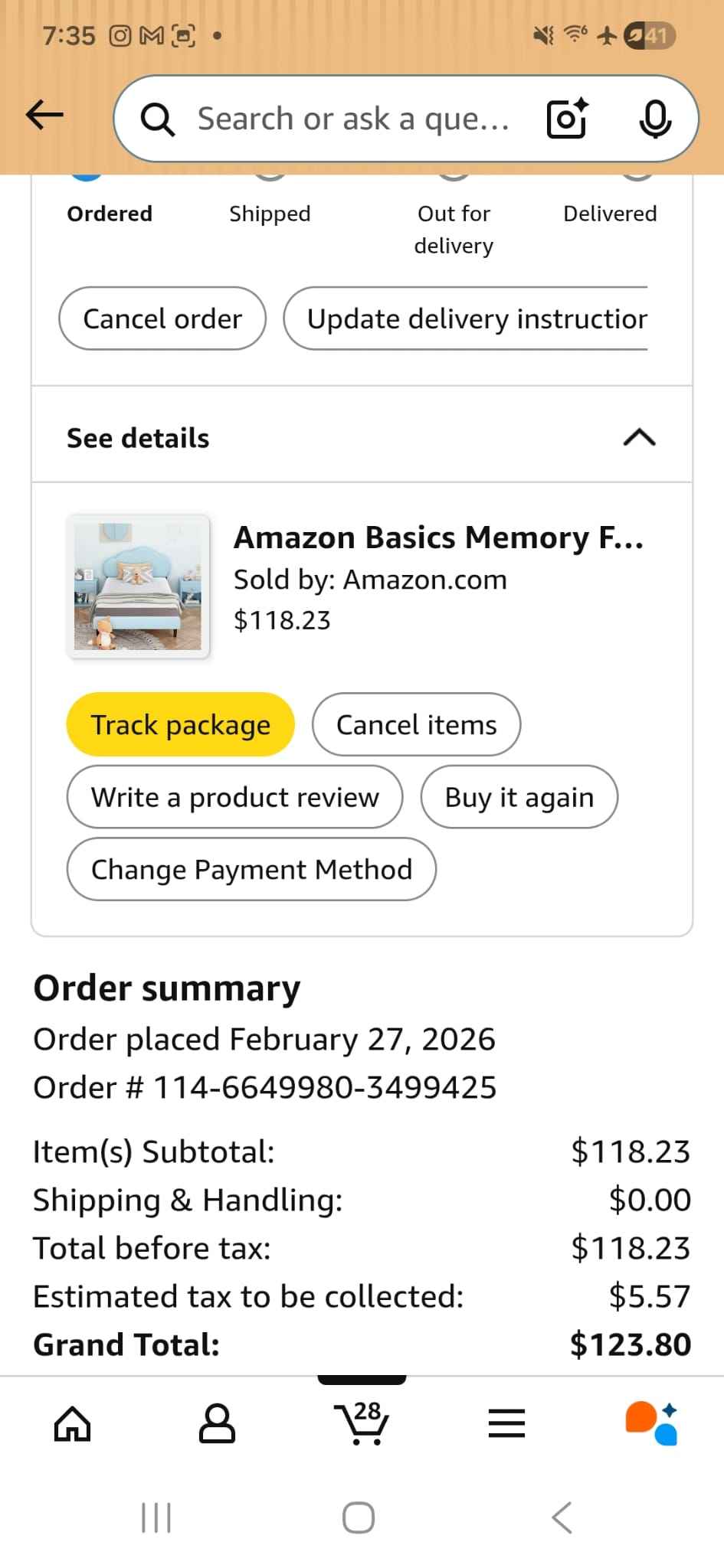Image resolution: width=724 pixels, height=1568 pixels.
Task: Open camera lens search icon
Action: click(x=567, y=118)
